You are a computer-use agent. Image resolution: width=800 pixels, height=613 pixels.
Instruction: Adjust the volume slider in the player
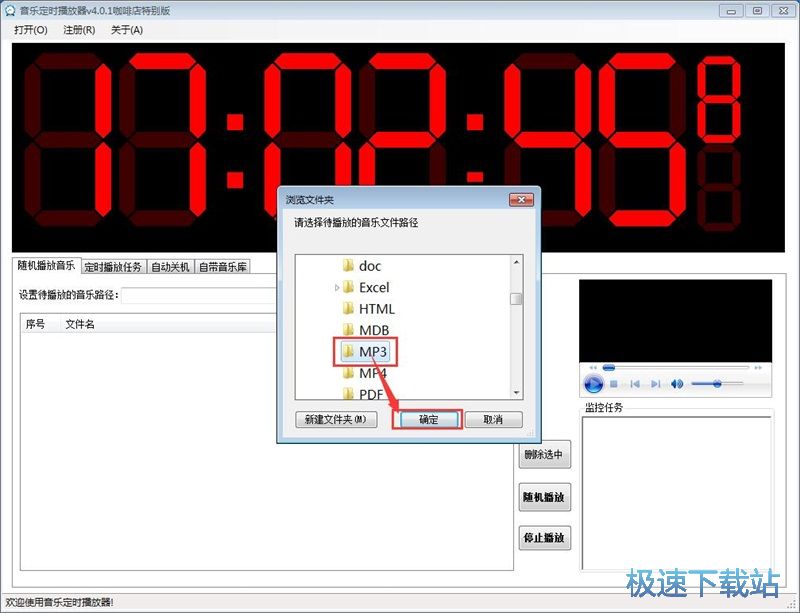coord(718,384)
